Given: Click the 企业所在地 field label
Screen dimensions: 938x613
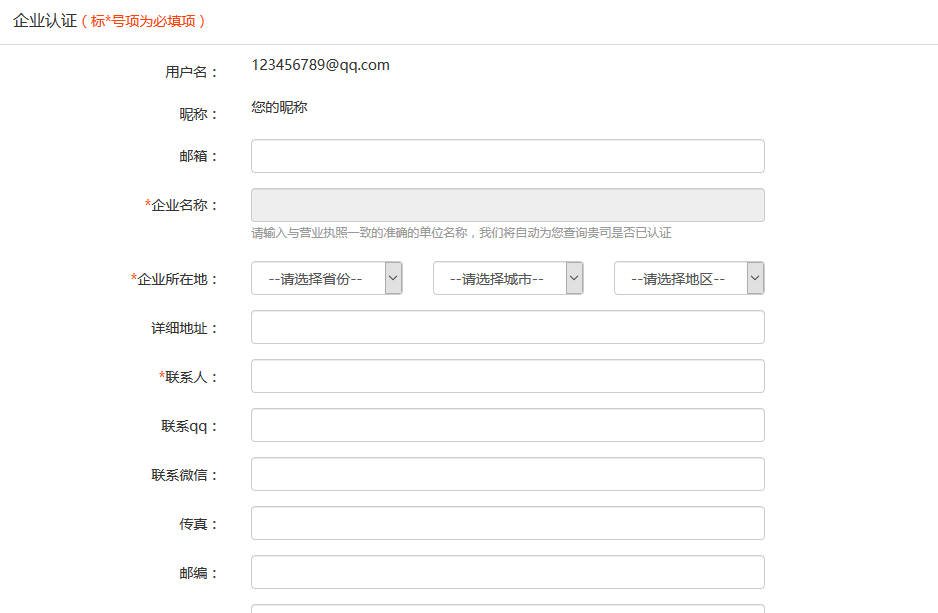Looking at the screenshot, I should click(177, 280).
